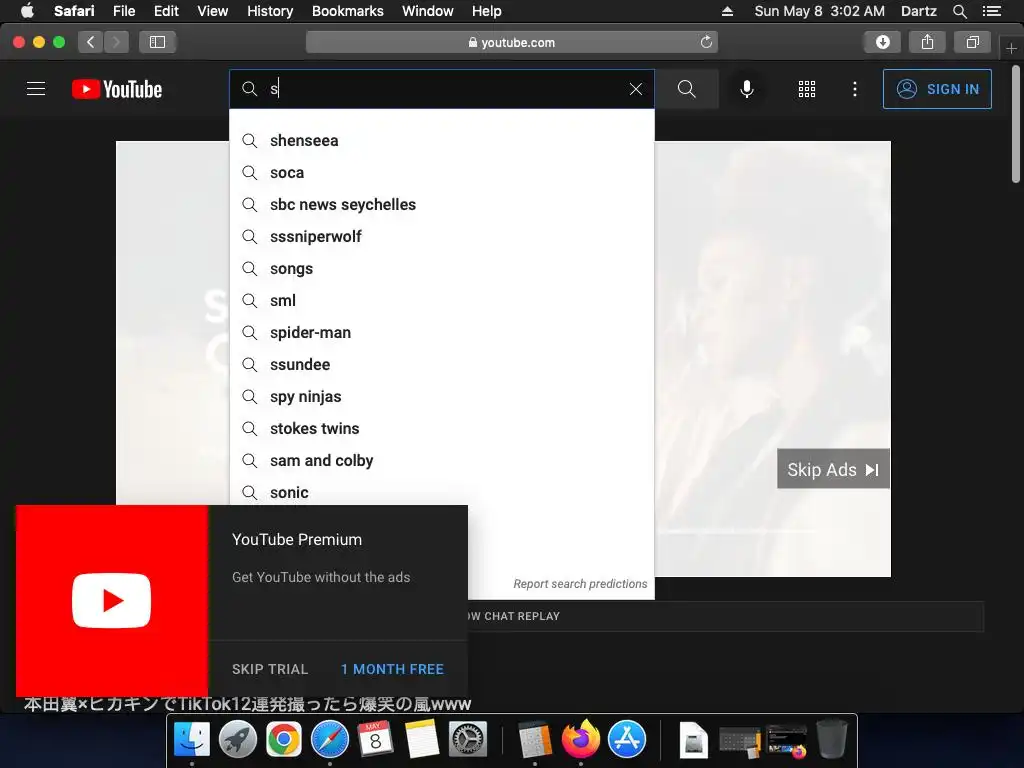Open Calendar in the Dock
This screenshot has height=768, width=1024.
click(376, 739)
